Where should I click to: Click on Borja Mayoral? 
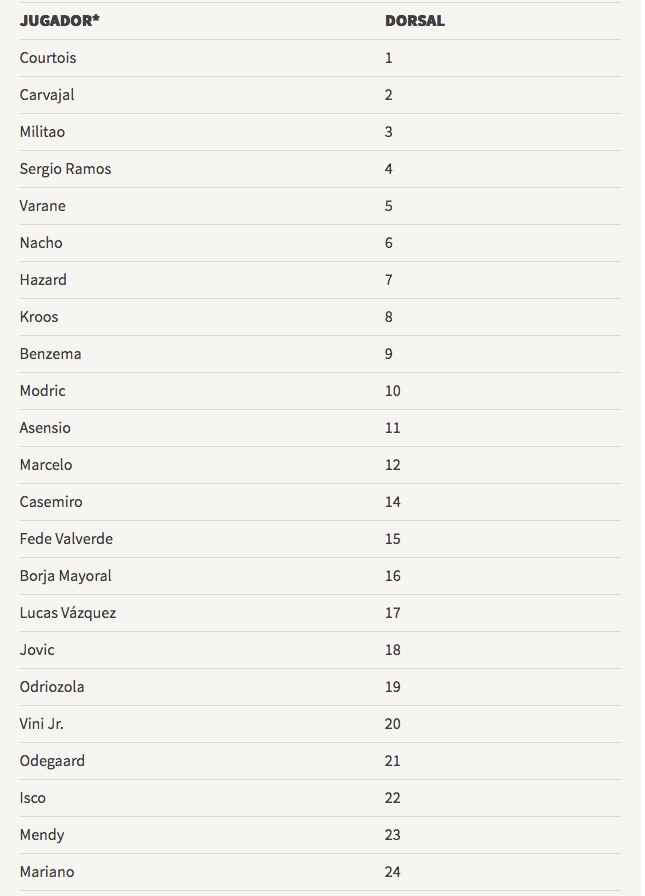pos(65,576)
